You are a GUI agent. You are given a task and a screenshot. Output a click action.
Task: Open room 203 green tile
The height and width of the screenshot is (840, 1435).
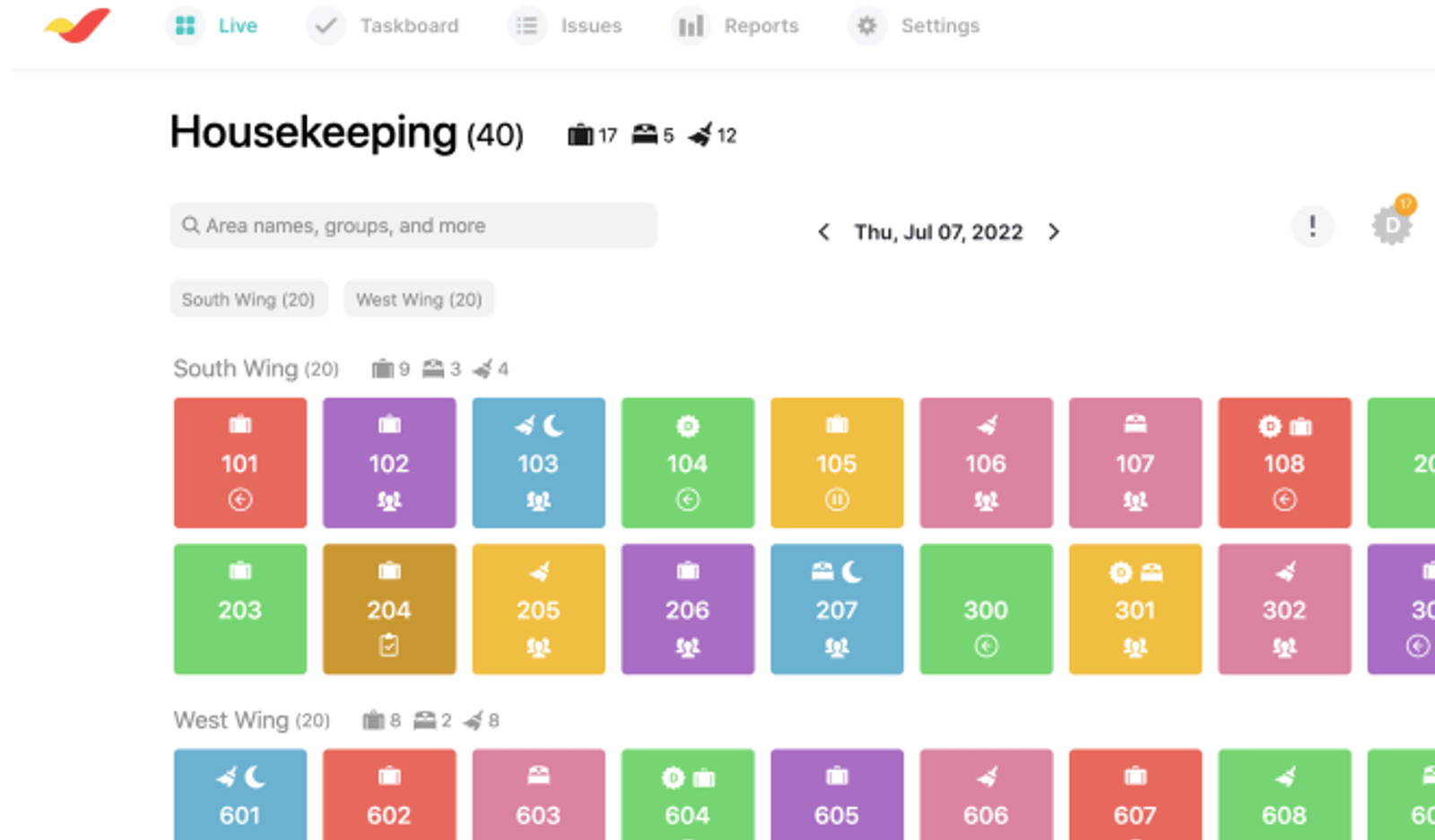pyautogui.click(x=240, y=609)
